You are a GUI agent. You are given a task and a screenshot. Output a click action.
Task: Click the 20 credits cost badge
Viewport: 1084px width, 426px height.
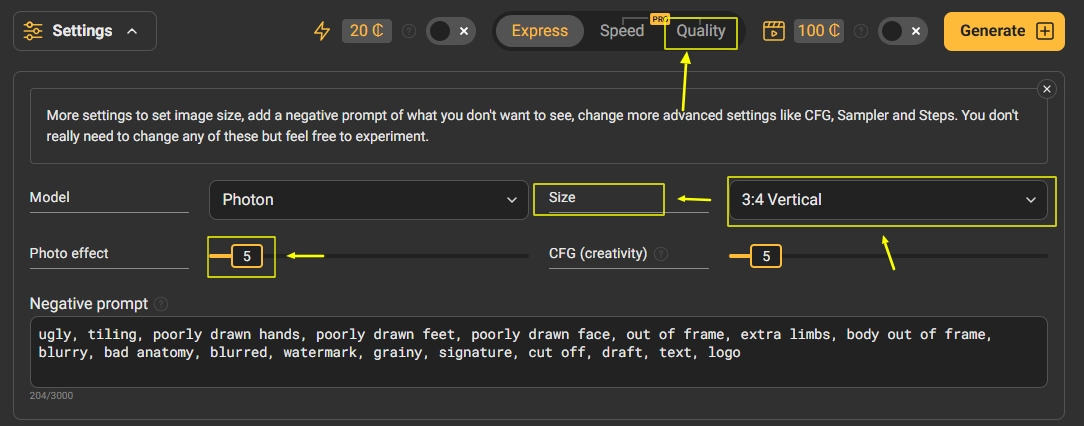pyautogui.click(x=367, y=31)
